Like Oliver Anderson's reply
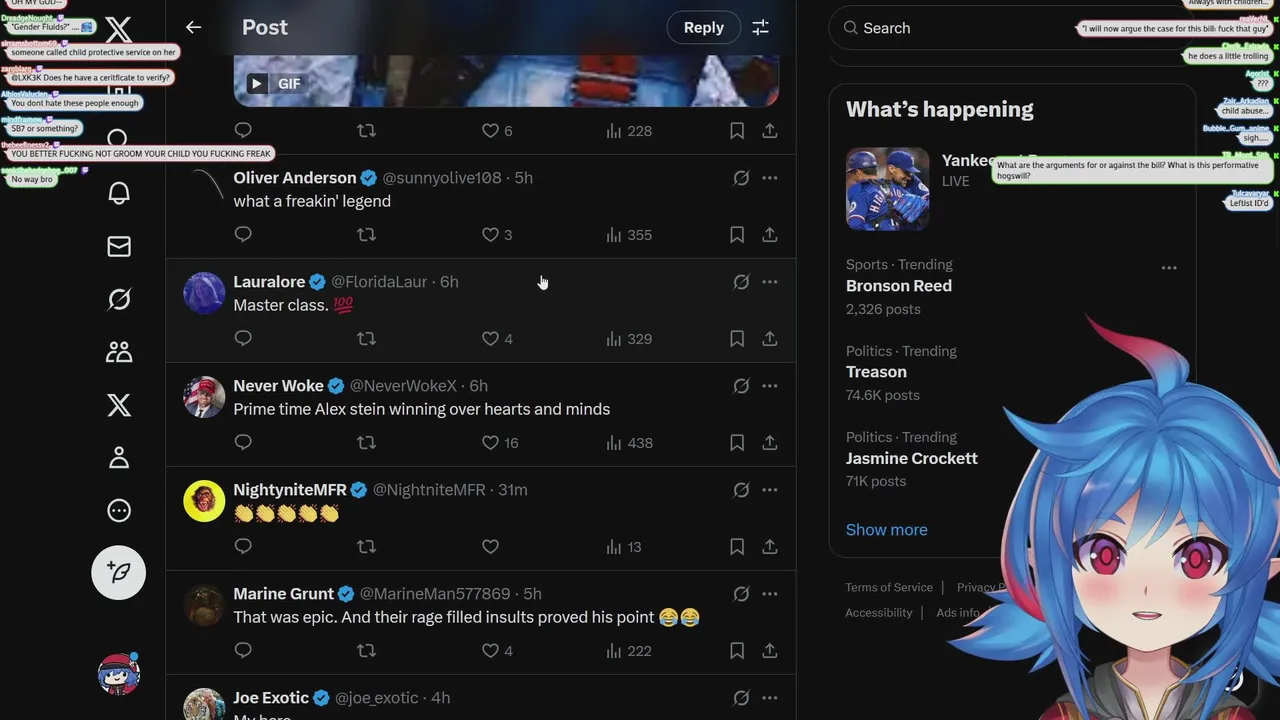This screenshot has width=1280, height=720. click(490, 235)
